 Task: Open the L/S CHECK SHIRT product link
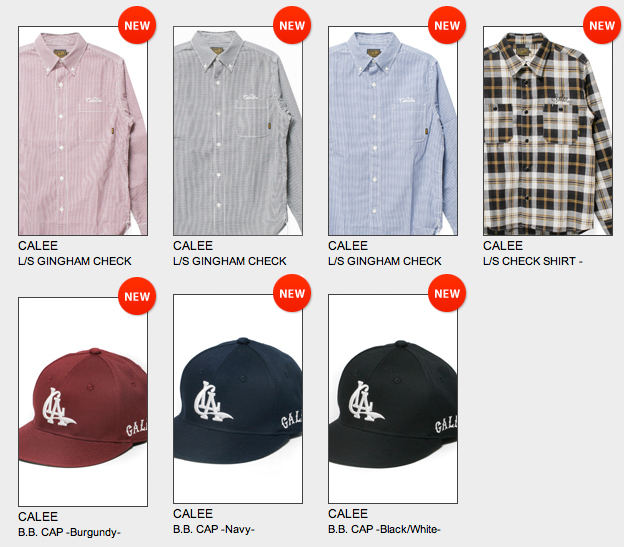[533, 261]
